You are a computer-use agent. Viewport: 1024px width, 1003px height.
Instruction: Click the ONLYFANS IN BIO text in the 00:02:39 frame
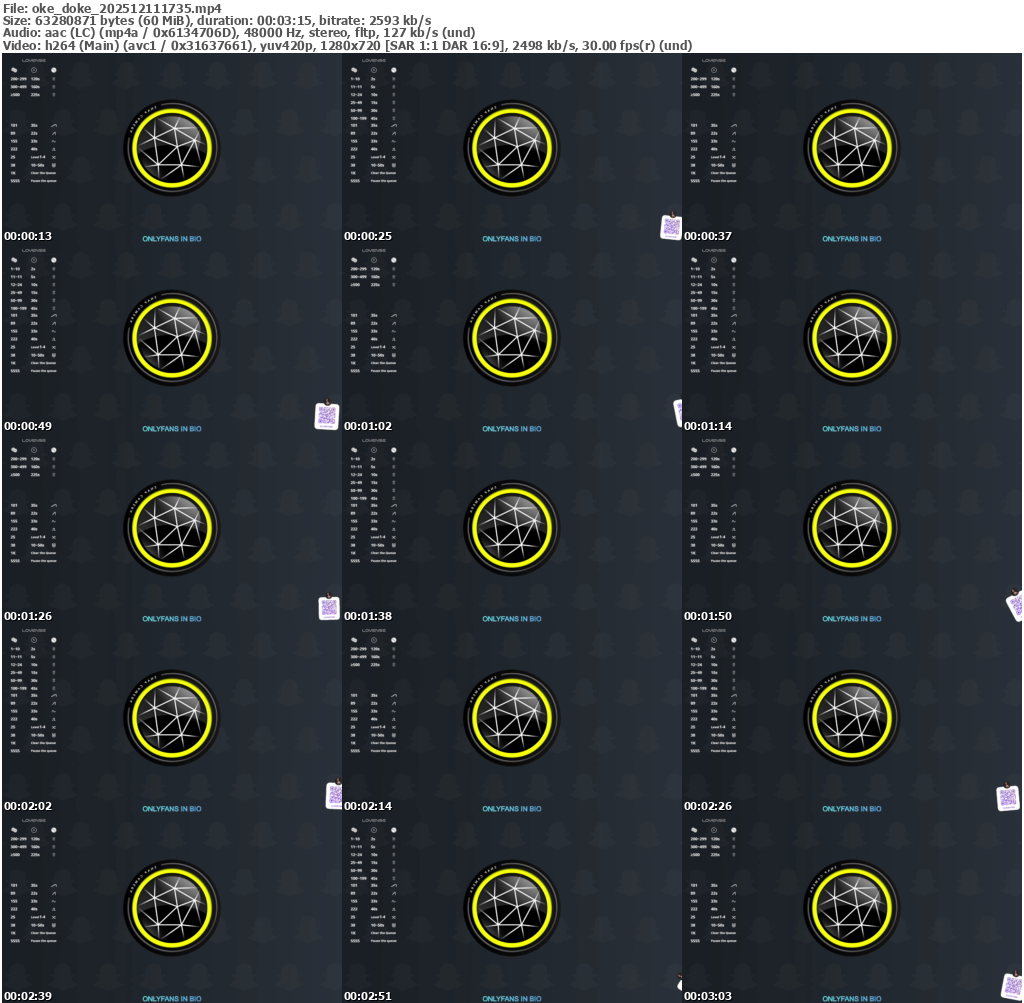coord(171,998)
